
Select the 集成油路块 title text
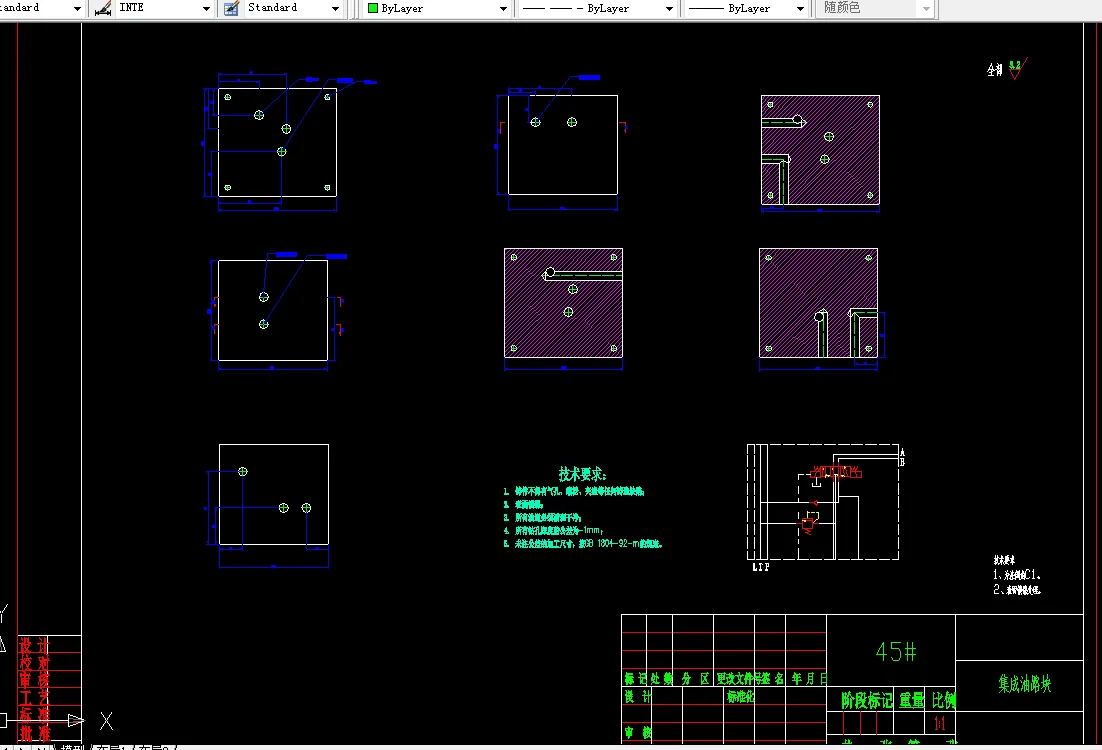pyautogui.click(x=1025, y=684)
